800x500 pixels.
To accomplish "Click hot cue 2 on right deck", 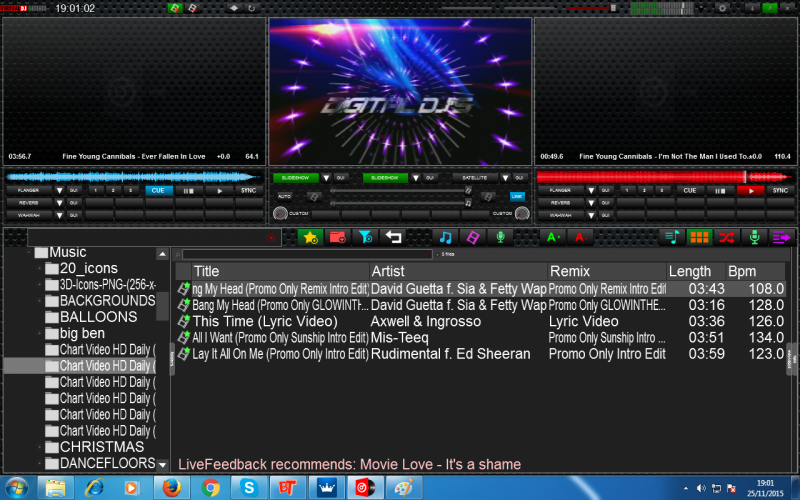I will point(644,190).
